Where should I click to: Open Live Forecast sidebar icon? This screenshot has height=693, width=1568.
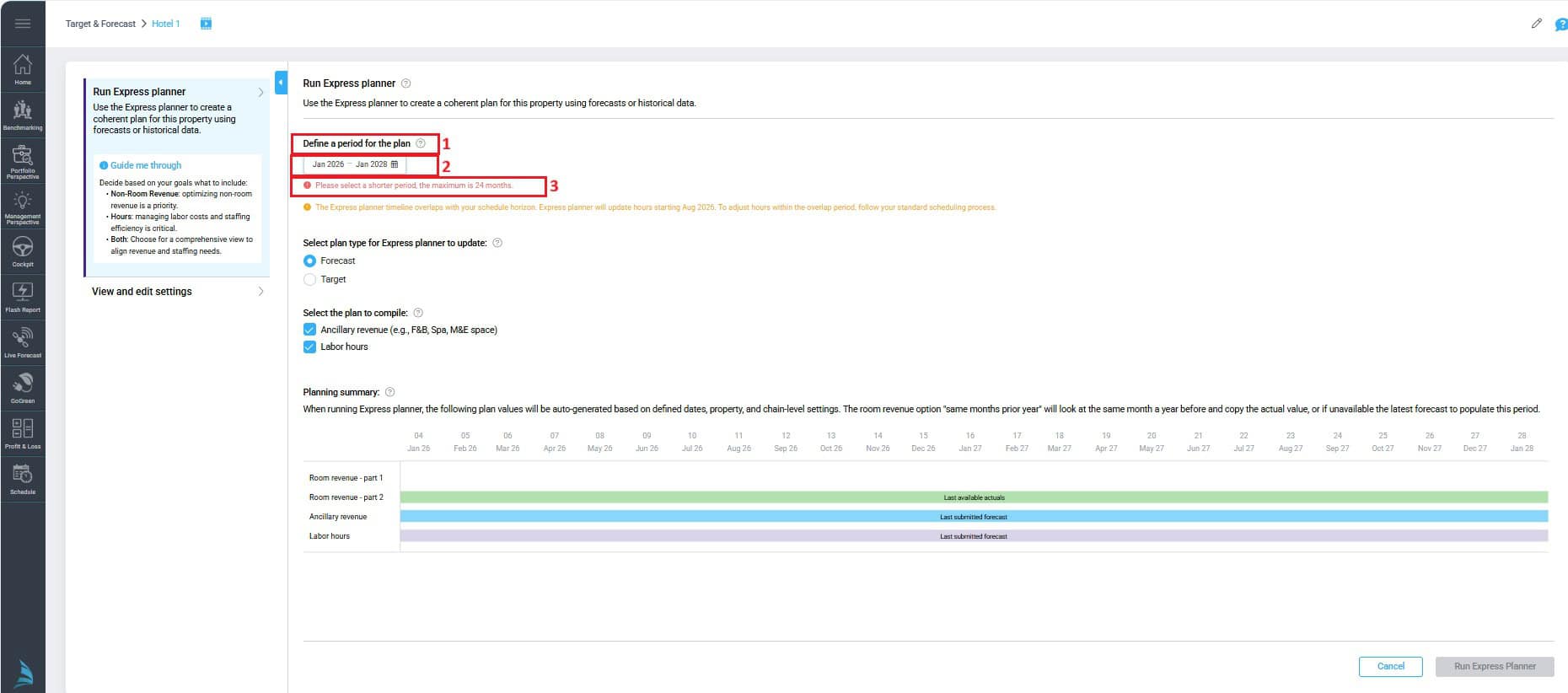click(x=23, y=342)
